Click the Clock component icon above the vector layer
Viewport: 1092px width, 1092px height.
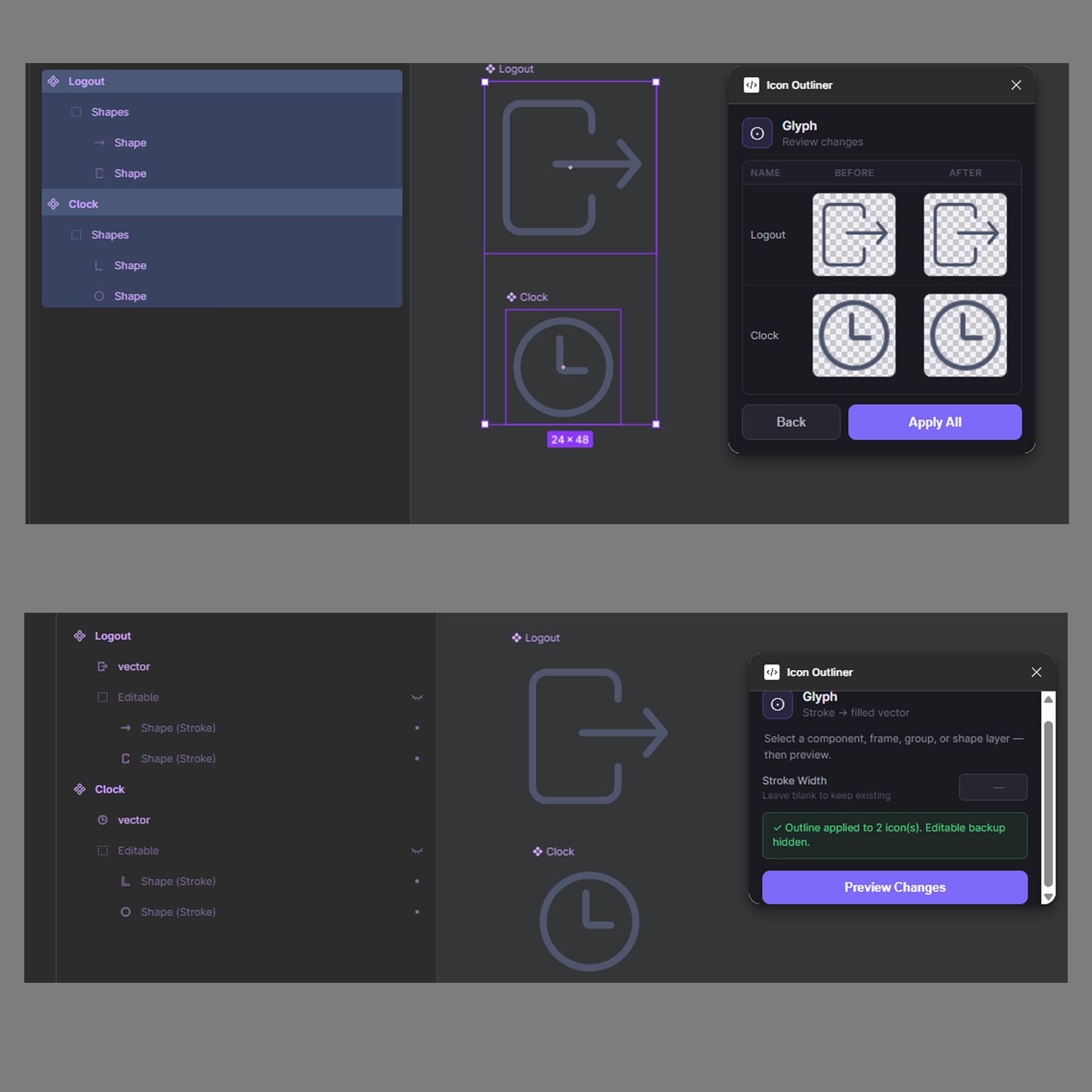(79, 789)
